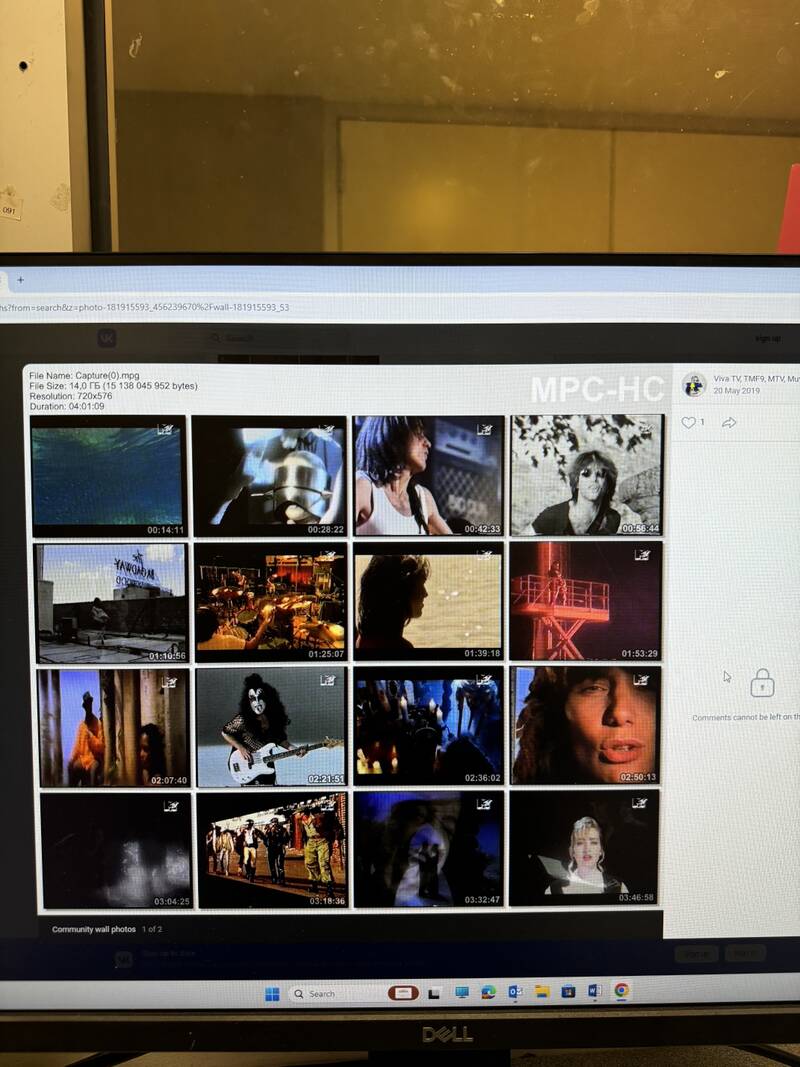Launch Microsoft Edge from the taskbar
Viewport: 800px width, 1067px height.
pyautogui.click(x=488, y=992)
